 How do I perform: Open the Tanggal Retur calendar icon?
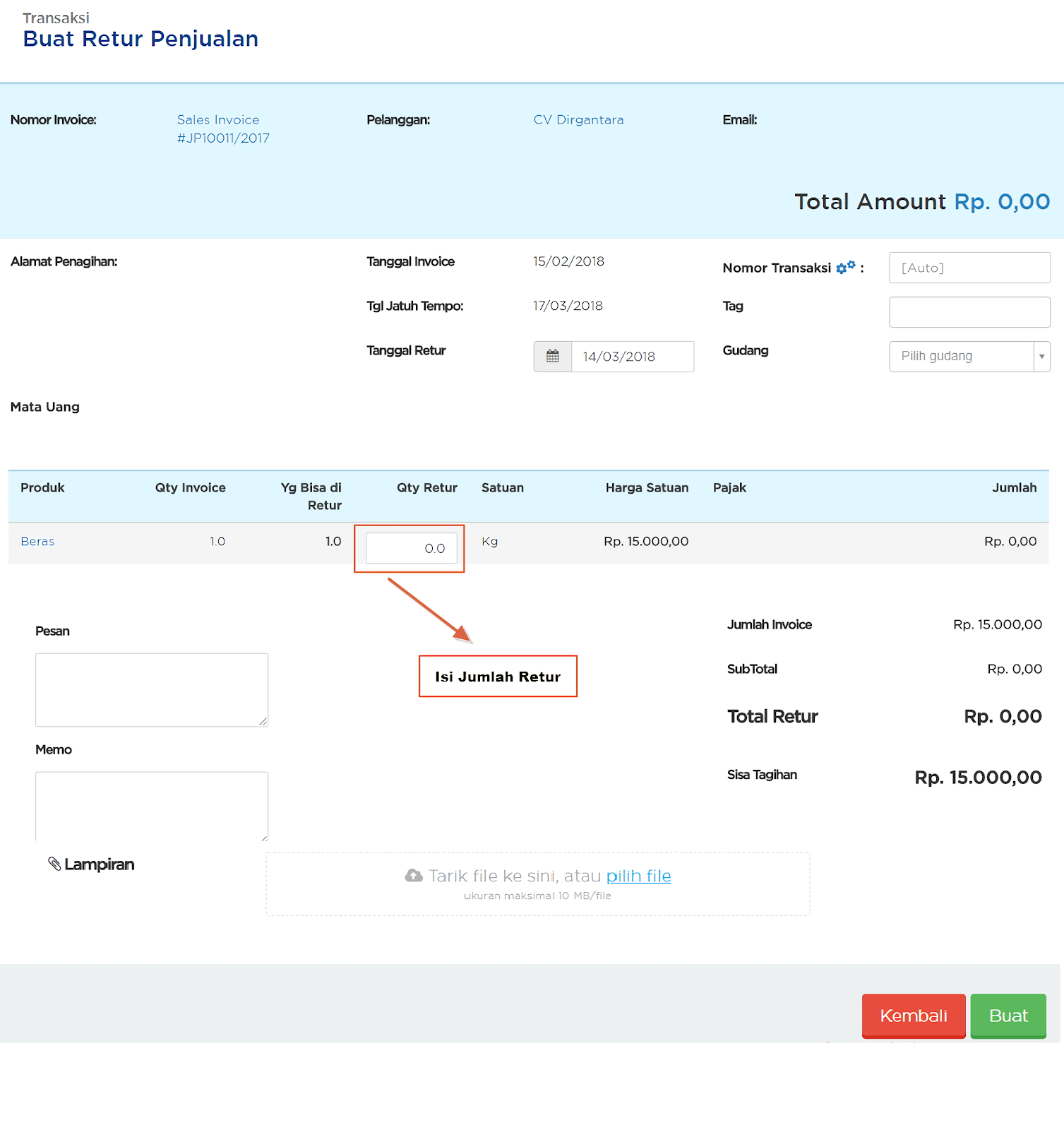(x=553, y=357)
